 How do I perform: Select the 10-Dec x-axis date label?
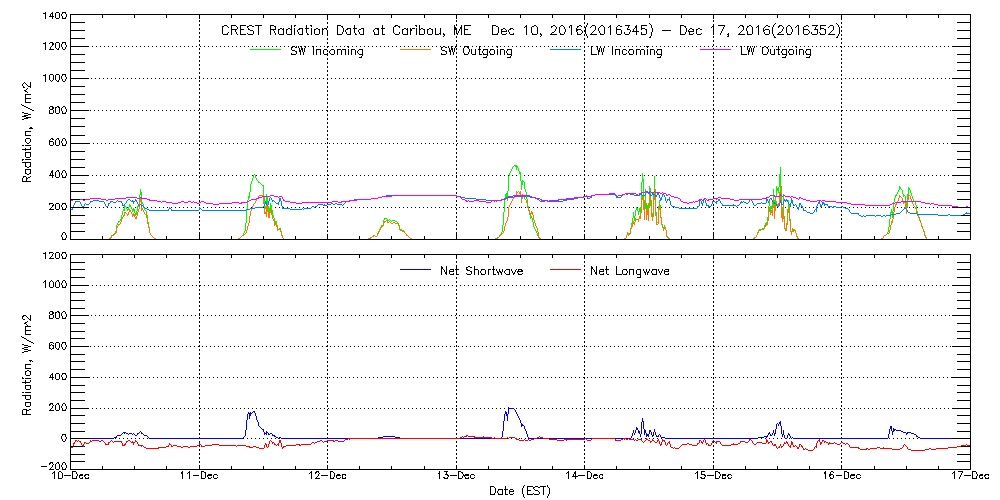(72, 476)
